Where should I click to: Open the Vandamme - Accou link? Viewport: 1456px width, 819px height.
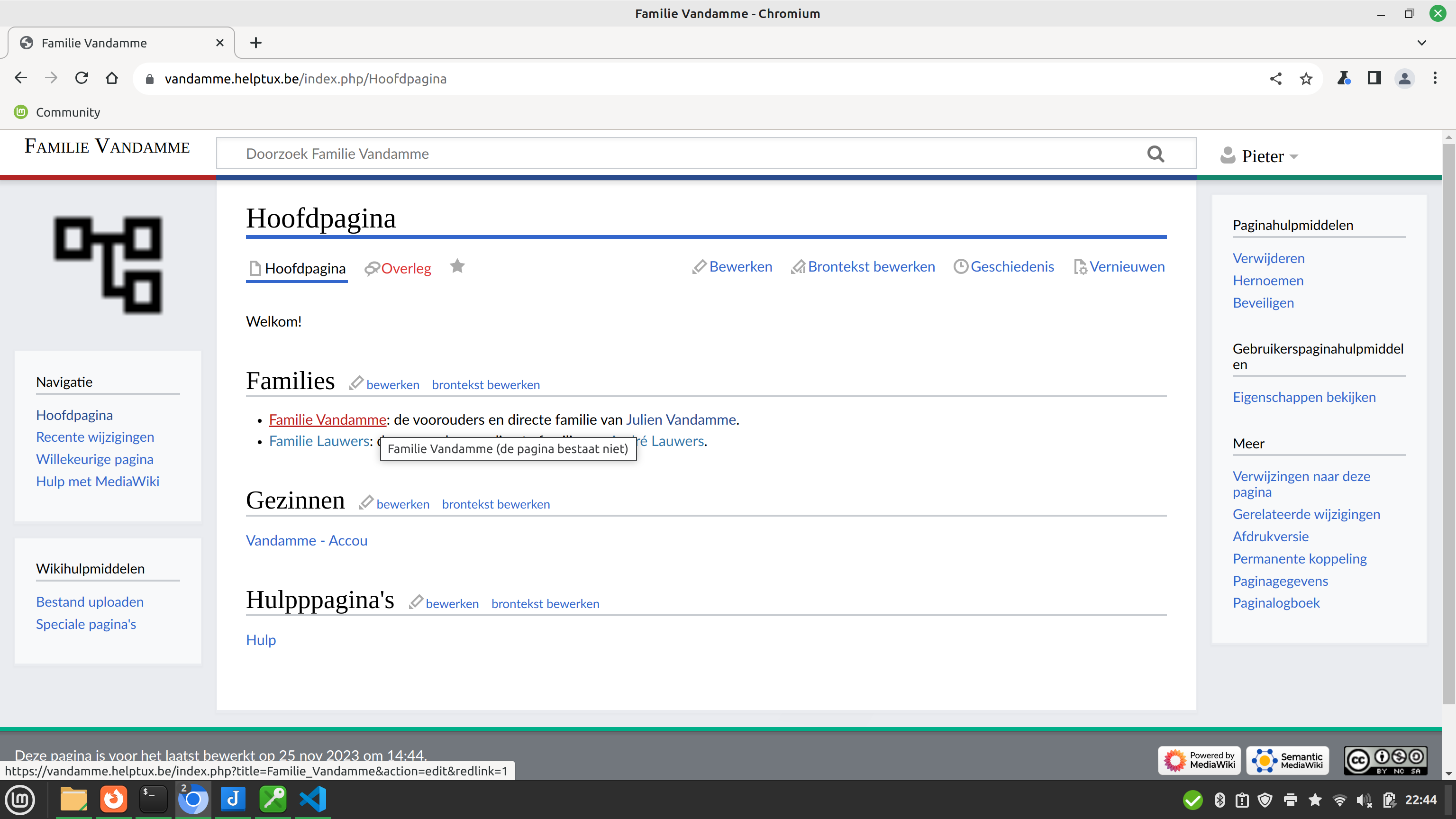pos(306,540)
